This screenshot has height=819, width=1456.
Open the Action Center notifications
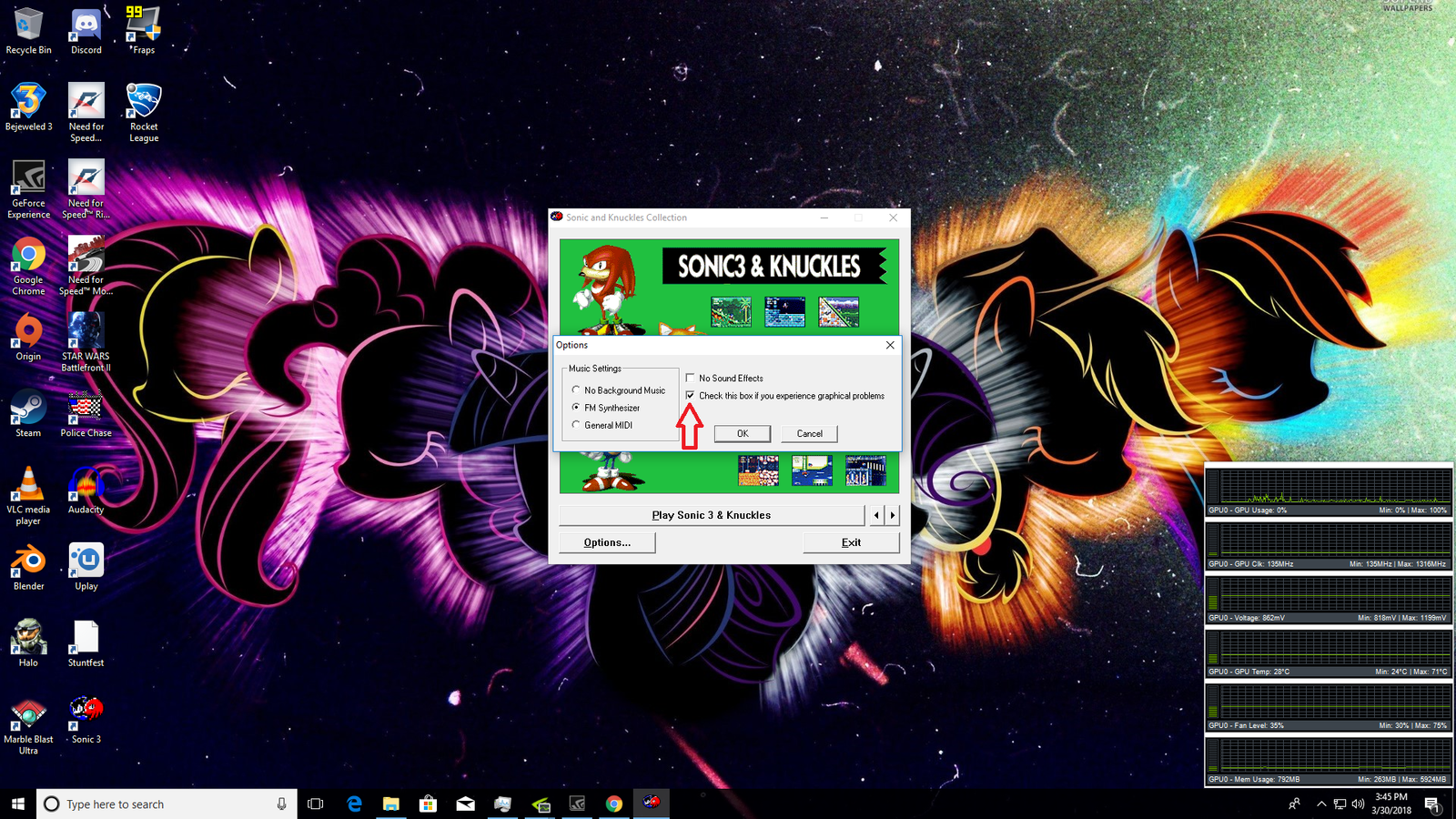[x=1431, y=804]
